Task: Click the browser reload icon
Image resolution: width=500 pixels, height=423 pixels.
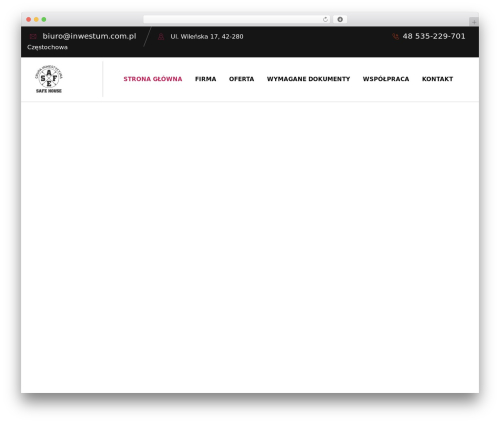Action: [x=325, y=19]
